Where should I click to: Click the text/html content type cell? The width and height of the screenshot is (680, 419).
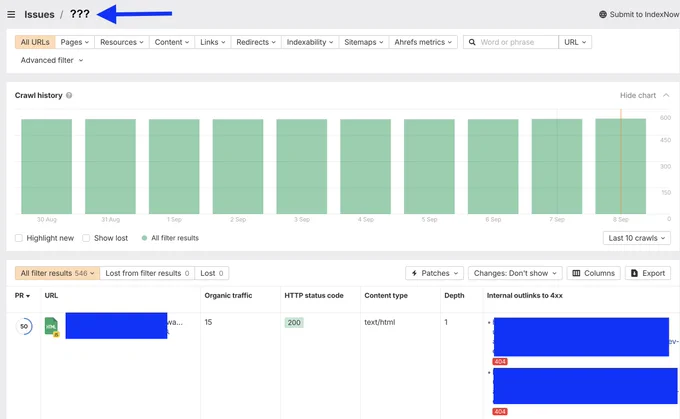[x=379, y=322]
